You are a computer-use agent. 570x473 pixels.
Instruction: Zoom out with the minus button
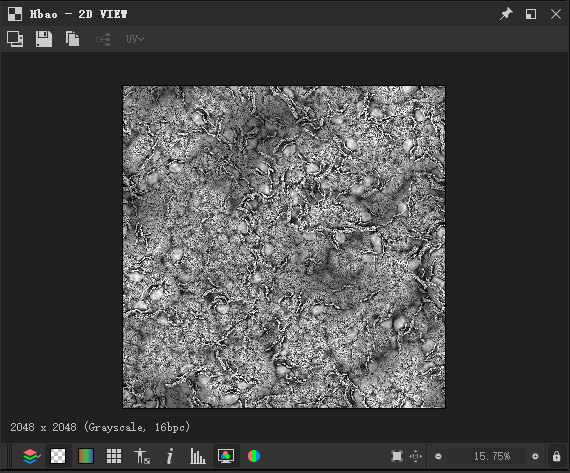tap(438, 456)
